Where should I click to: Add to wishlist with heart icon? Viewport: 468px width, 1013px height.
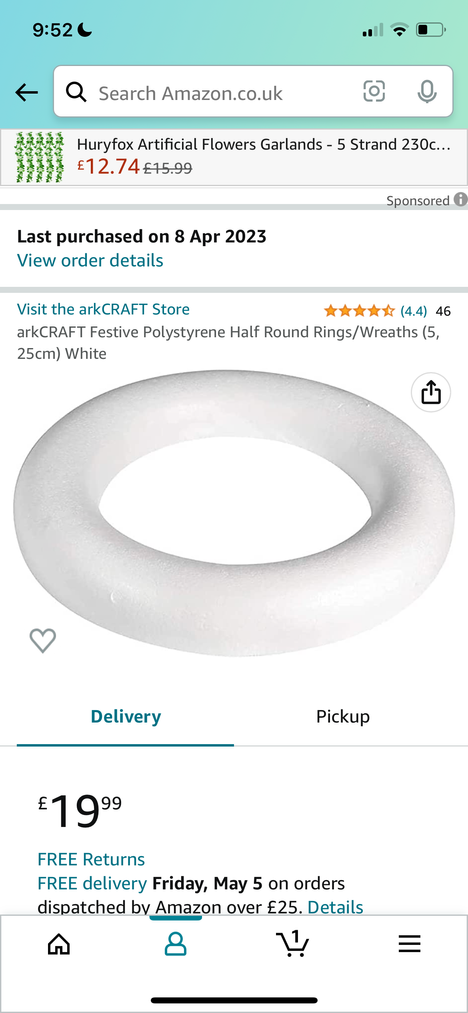point(43,640)
